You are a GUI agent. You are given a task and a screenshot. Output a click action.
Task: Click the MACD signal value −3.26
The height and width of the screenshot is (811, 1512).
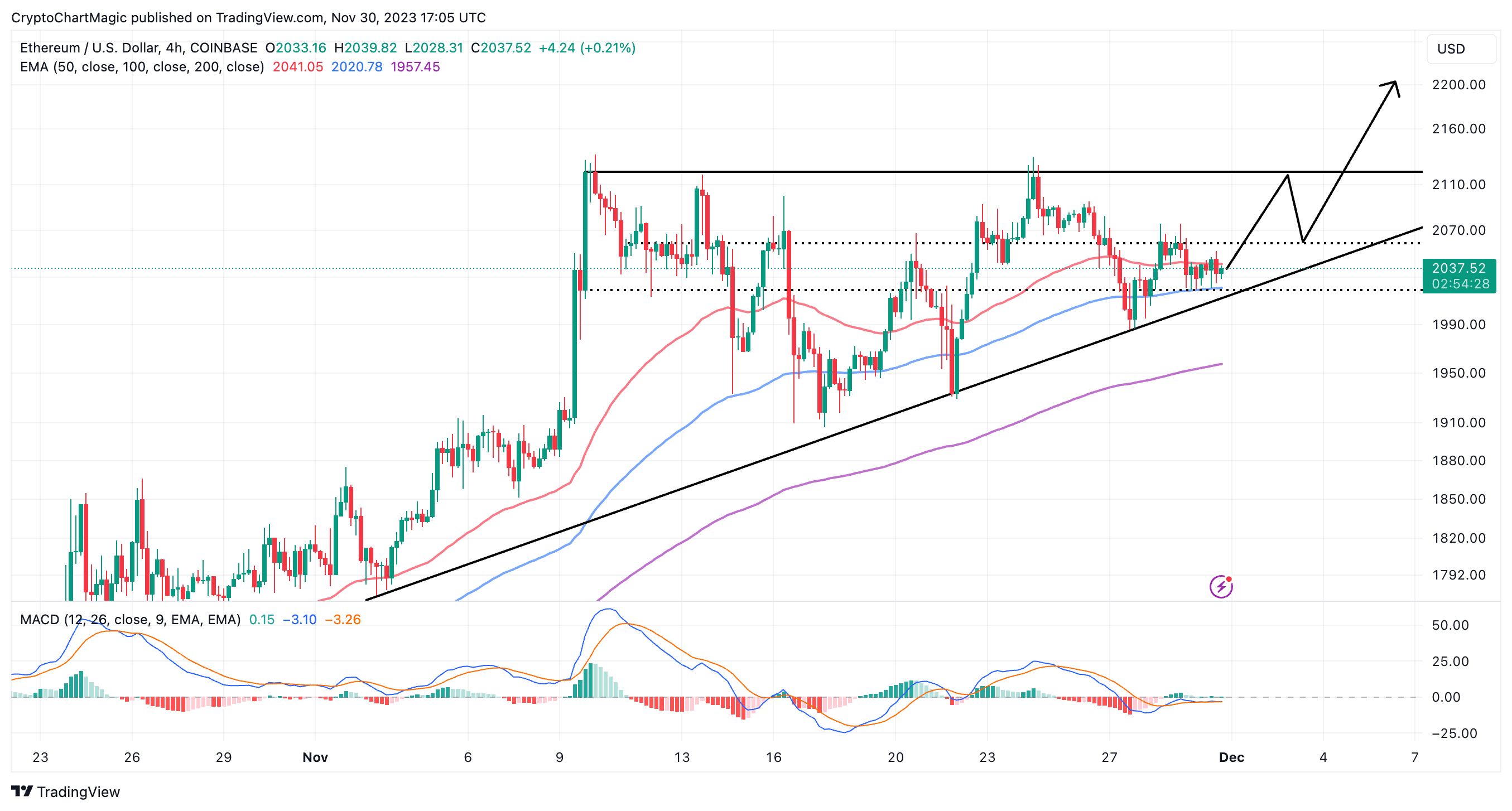(x=343, y=620)
